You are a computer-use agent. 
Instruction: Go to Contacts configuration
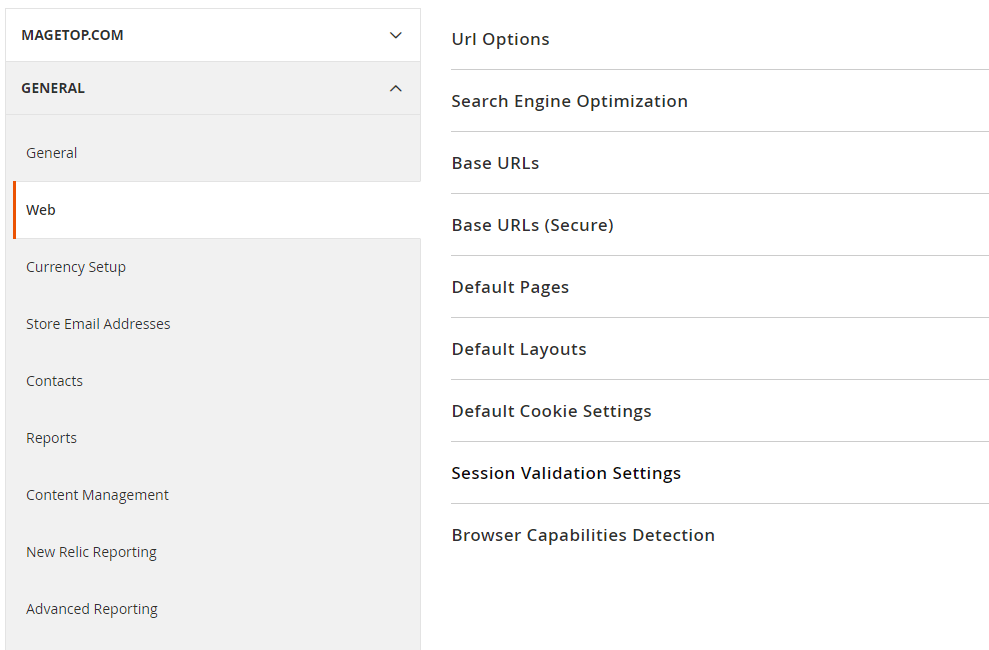click(x=54, y=381)
